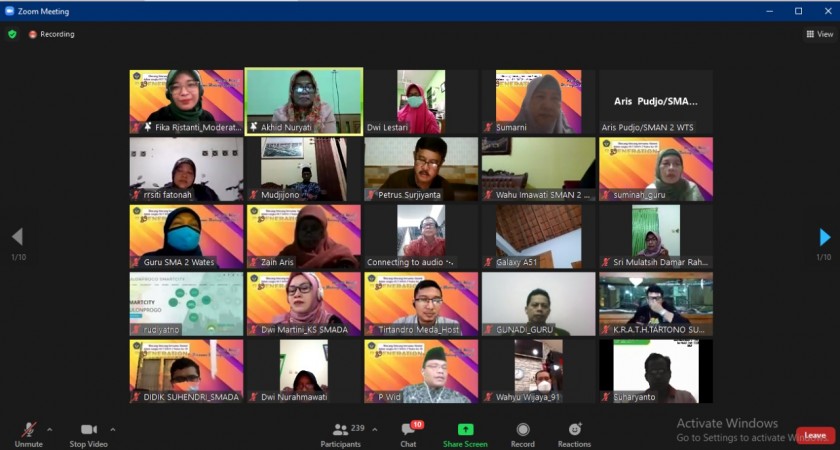This screenshot has height=450, width=840.
Task: Click muted mic icon beside Zain Aris
Action: (x=253, y=262)
